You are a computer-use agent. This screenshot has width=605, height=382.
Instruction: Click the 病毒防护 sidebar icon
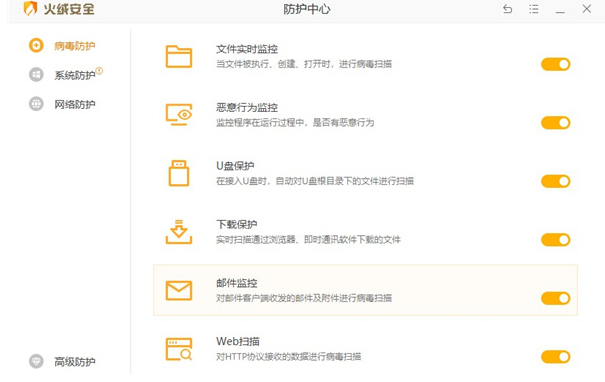36,46
